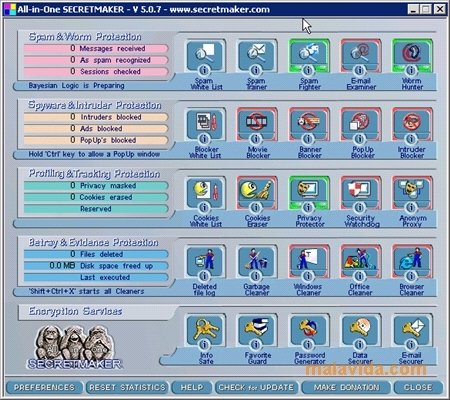Click the 'Files deleted' statistic row

coord(96,254)
